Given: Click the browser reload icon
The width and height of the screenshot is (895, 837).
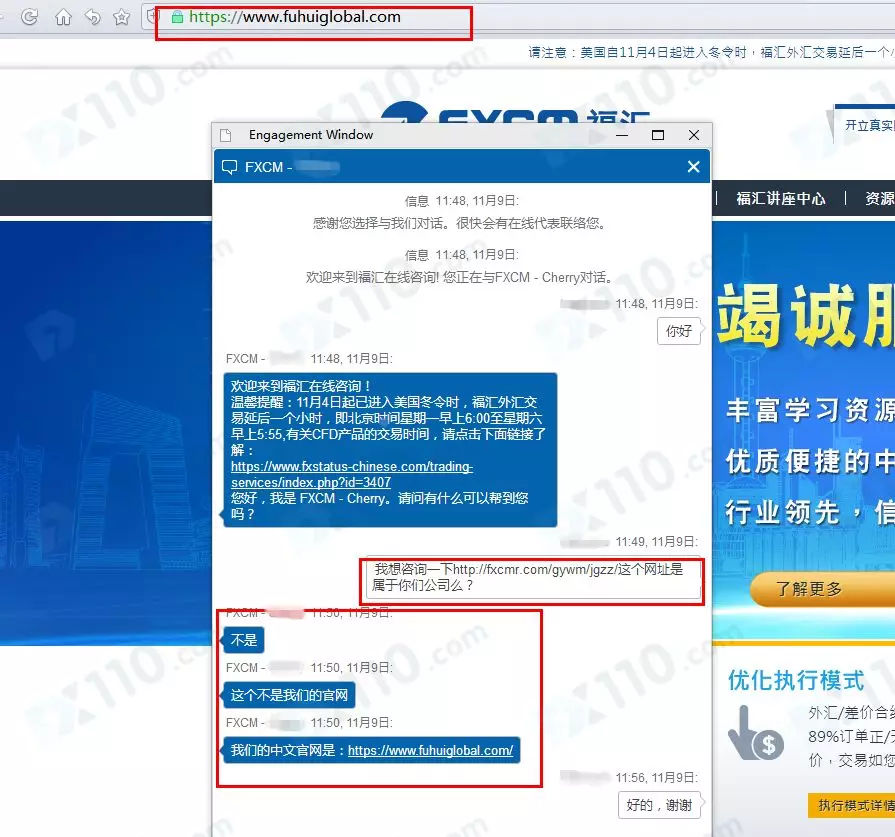Looking at the screenshot, I should 30,17.
